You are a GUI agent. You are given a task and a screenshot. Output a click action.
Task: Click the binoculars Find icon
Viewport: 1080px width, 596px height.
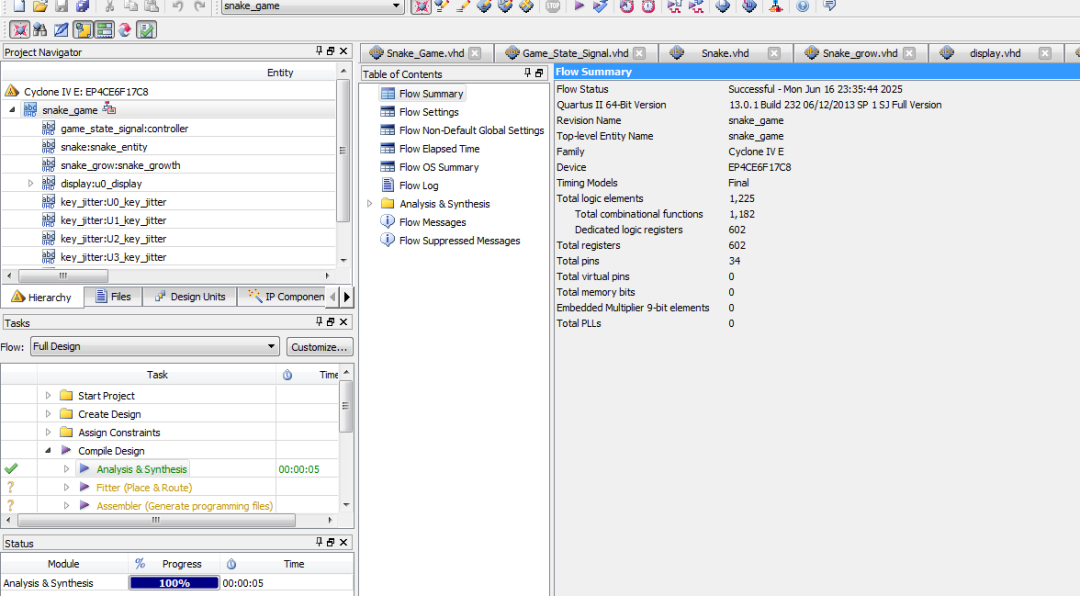[x=40, y=30]
